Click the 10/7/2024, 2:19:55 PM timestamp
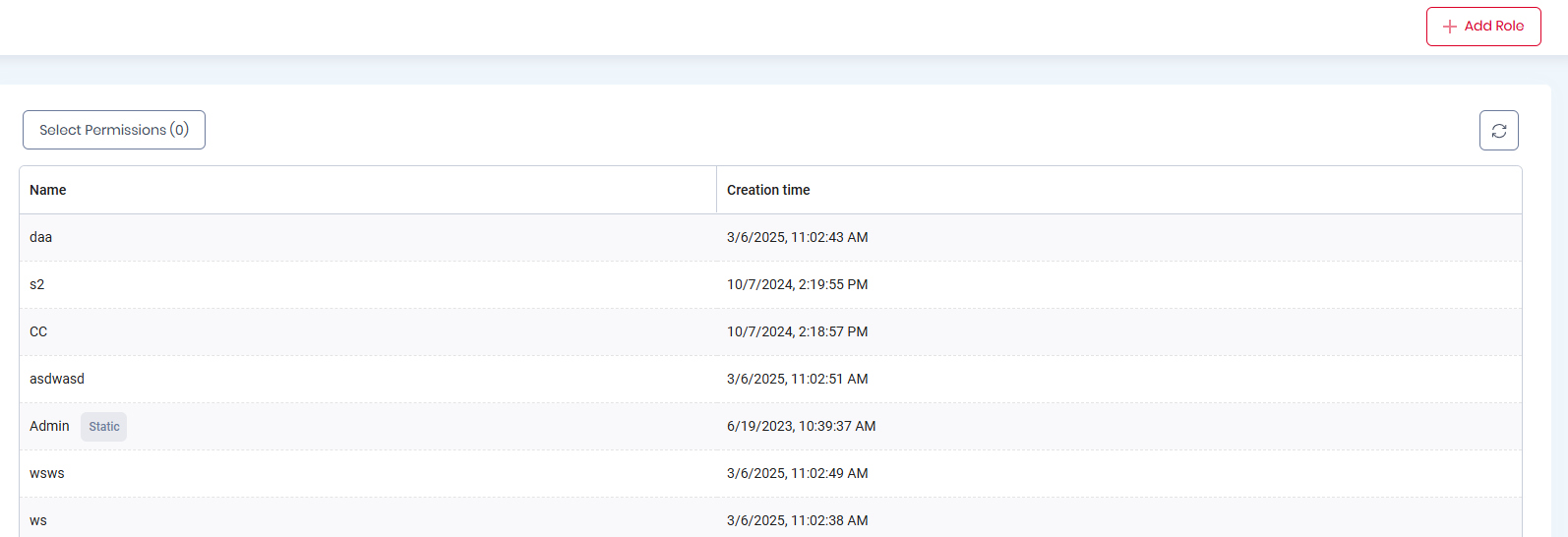Viewport: 1568px width, 537px height. point(798,284)
